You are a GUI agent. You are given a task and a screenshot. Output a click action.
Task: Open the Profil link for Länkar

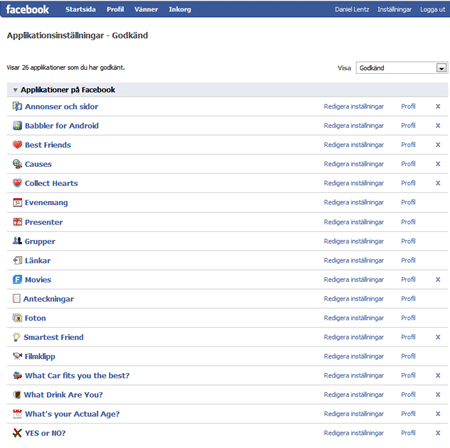408,260
